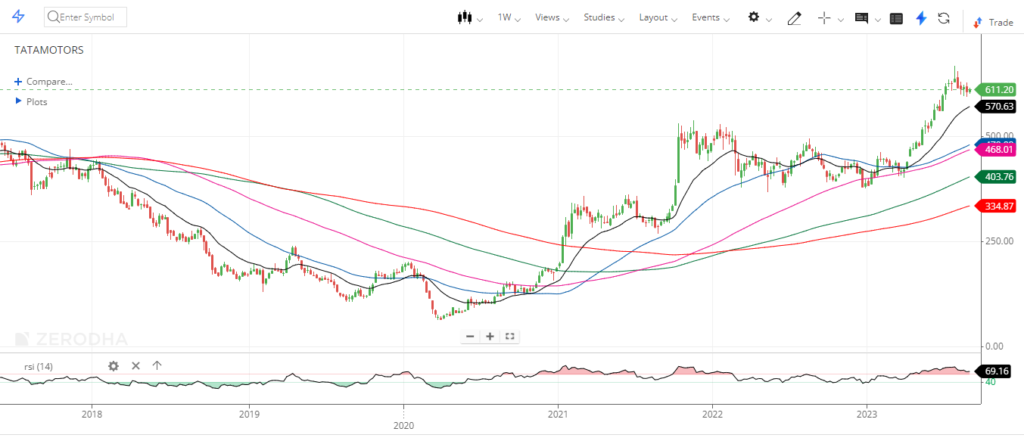Click the refresh chart icon
The width and height of the screenshot is (1024, 441).
[944, 18]
